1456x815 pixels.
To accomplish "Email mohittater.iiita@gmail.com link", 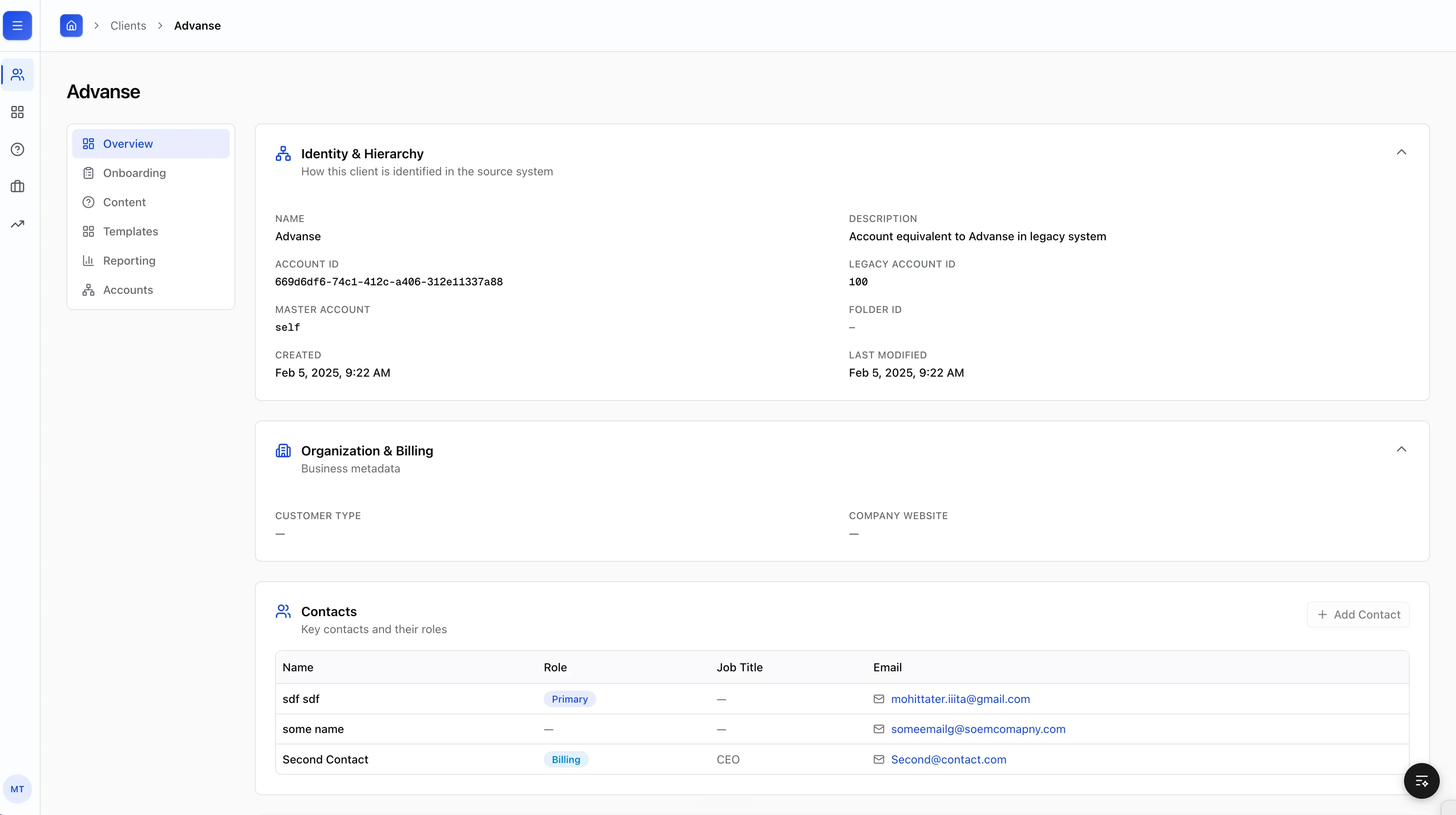I will (x=960, y=699).
